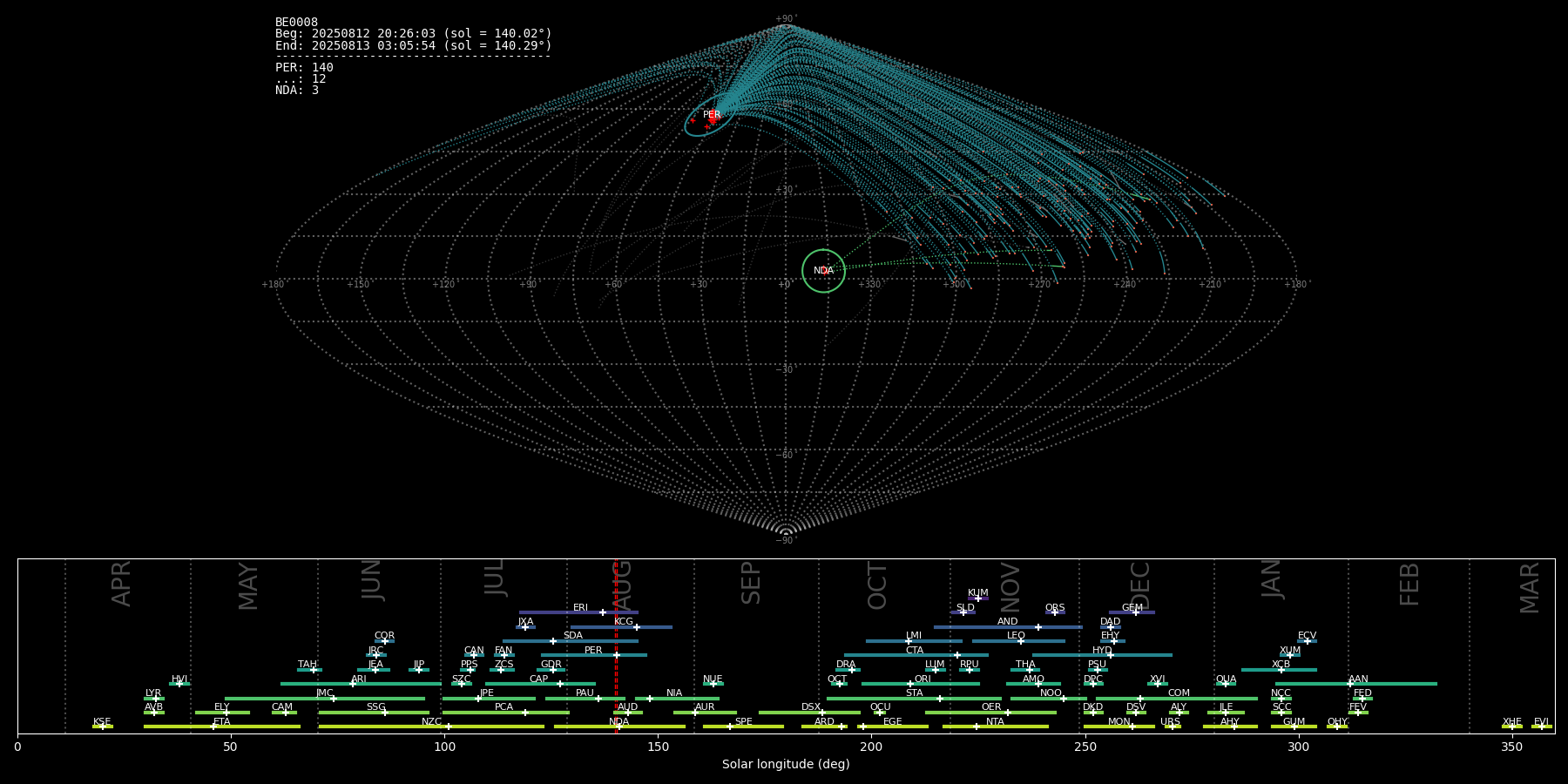Select the JXA shower label in timeline
The image size is (1568, 784).
[525, 622]
